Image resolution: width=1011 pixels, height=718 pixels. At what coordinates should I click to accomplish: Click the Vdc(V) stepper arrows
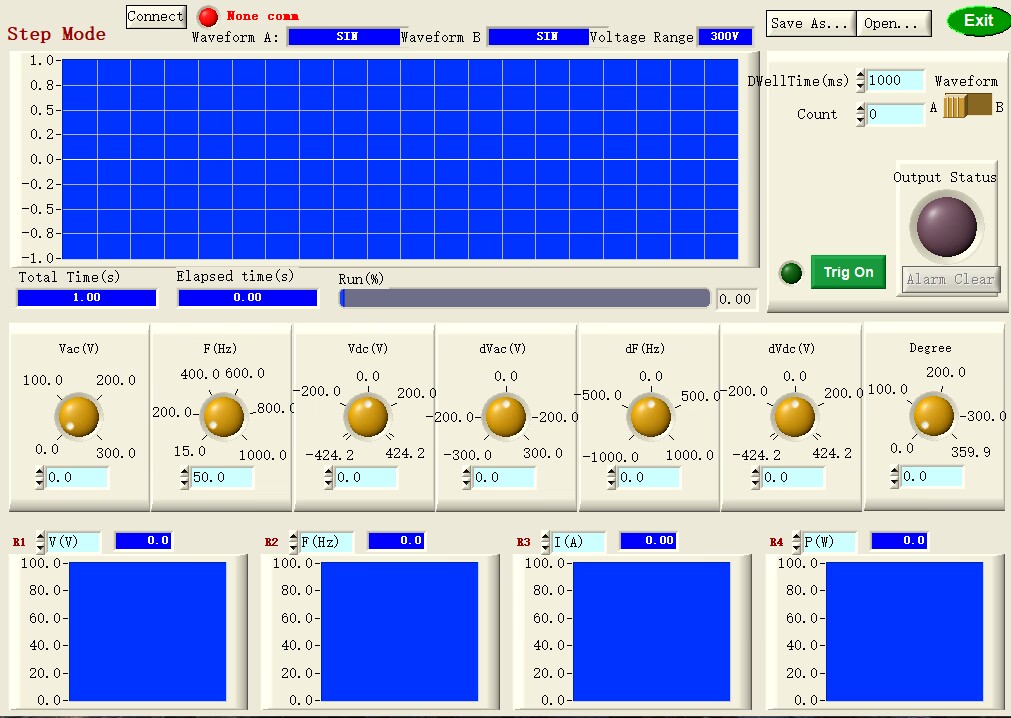(x=329, y=478)
